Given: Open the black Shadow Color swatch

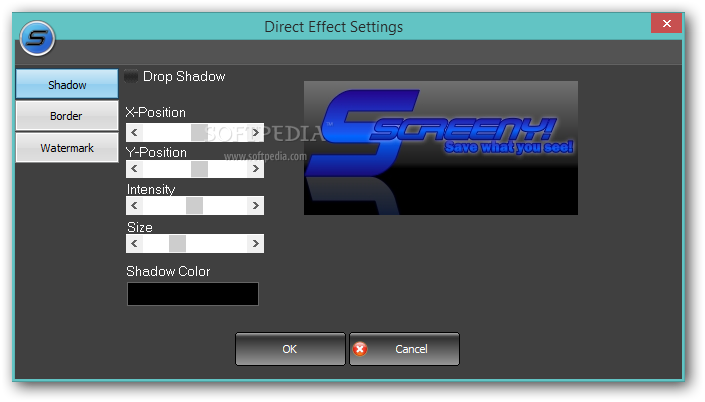Looking at the screenshot, I should [193, 294].
